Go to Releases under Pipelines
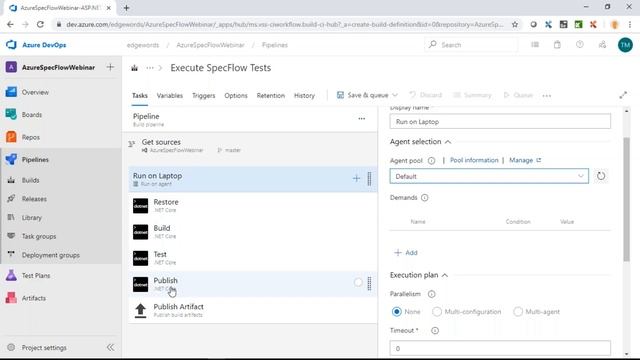 (34, 199)
